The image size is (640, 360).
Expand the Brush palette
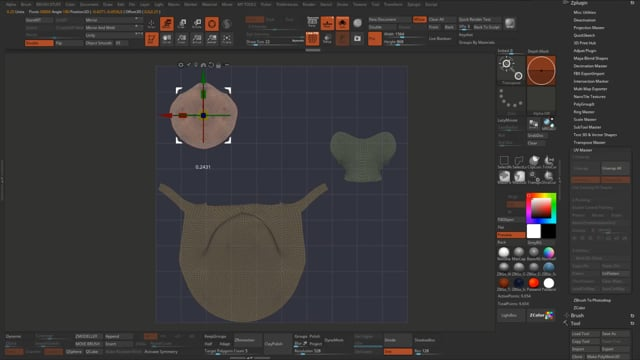pyautogui.click(x=577, y=316)
